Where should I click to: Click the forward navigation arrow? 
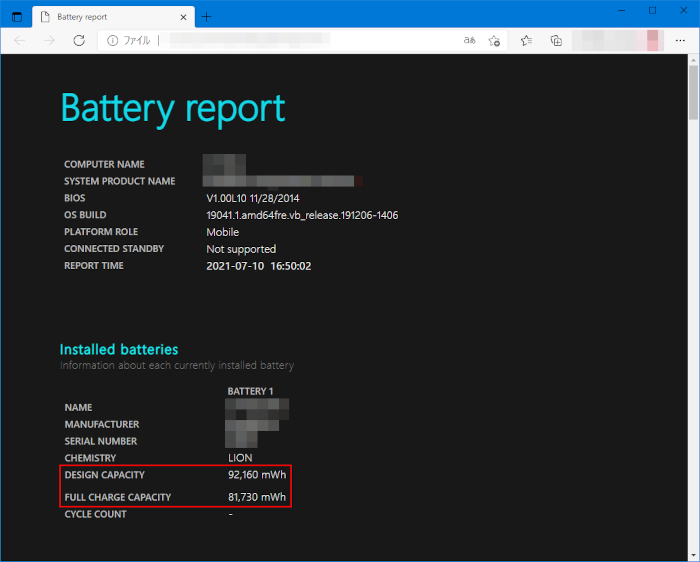(x=49, y=40)
